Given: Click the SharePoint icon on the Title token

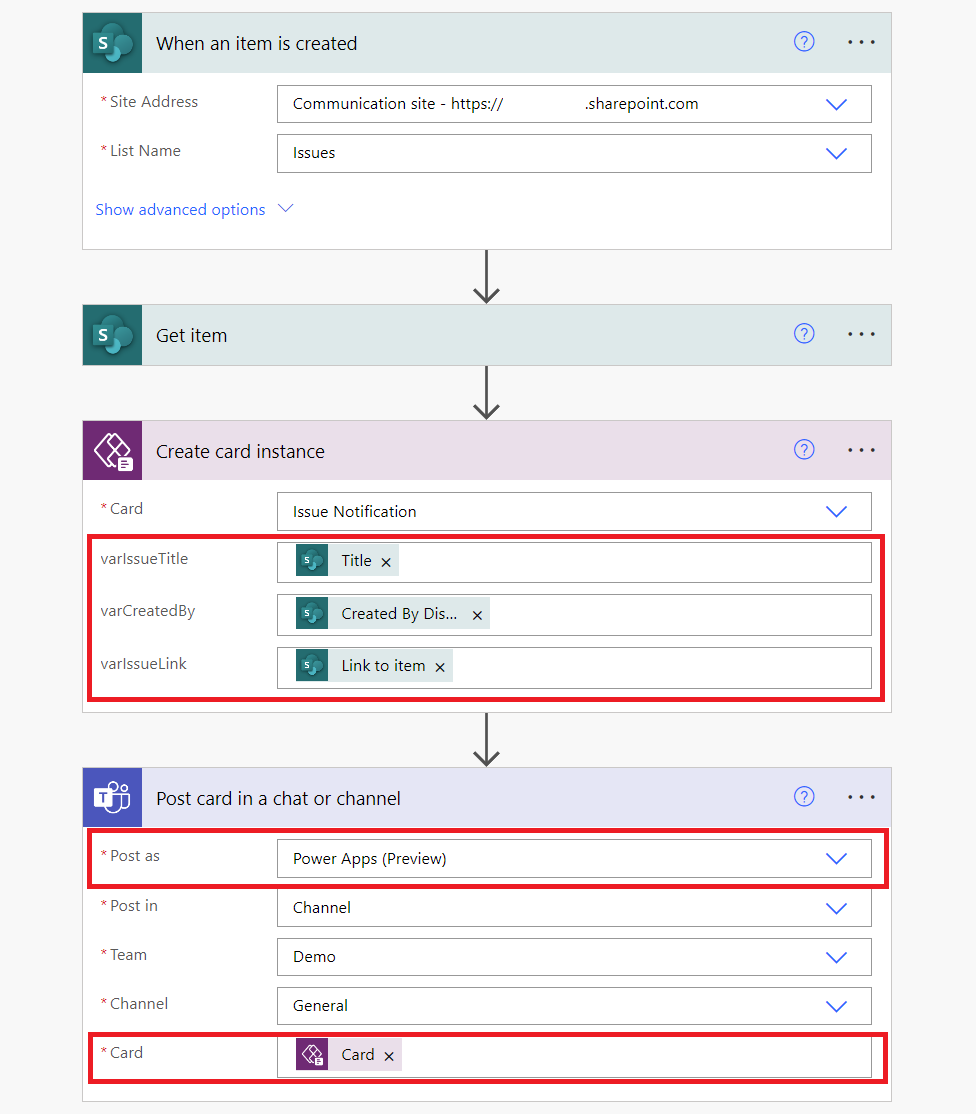Looking at the screenshot, I should click(x=313, y=560).
